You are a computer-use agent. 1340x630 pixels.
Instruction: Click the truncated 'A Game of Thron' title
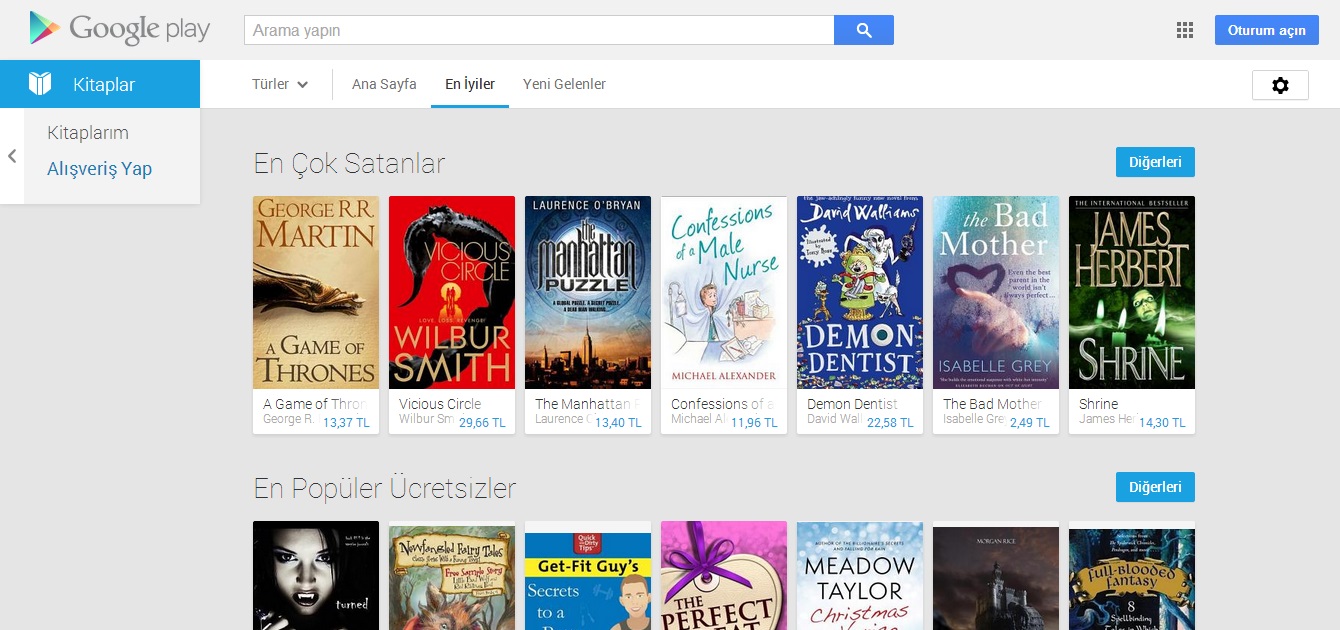(x=315, y=404)
